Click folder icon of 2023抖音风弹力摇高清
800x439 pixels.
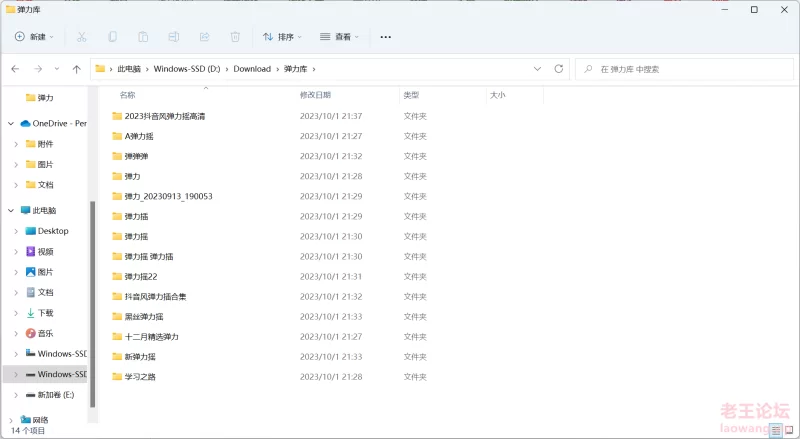pyautogui.click(x=117, y=116)
